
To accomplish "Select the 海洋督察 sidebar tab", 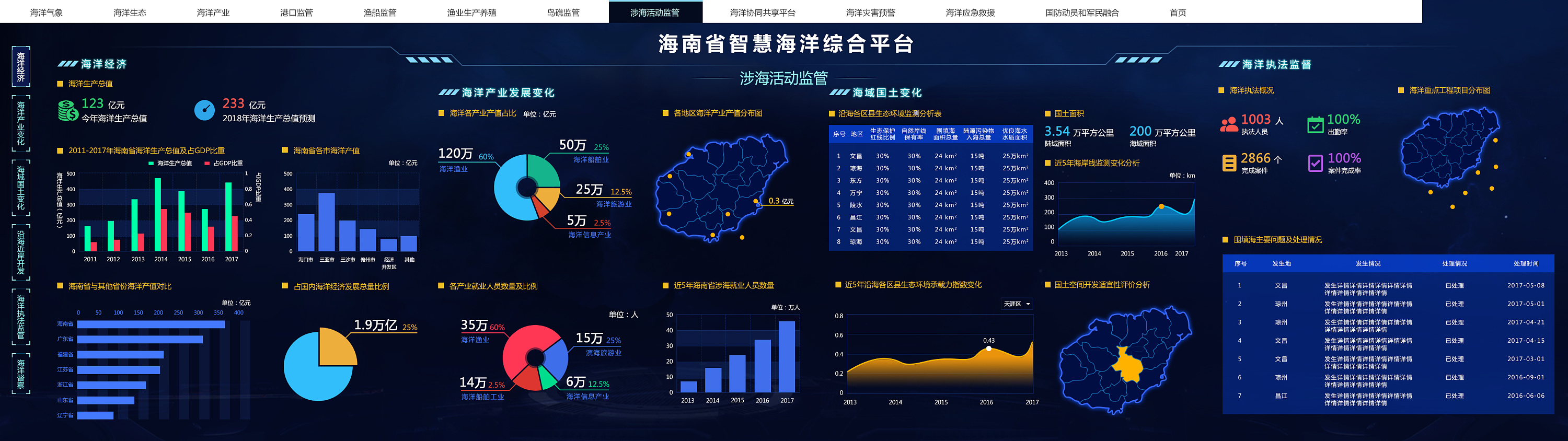I will [21, 374].
